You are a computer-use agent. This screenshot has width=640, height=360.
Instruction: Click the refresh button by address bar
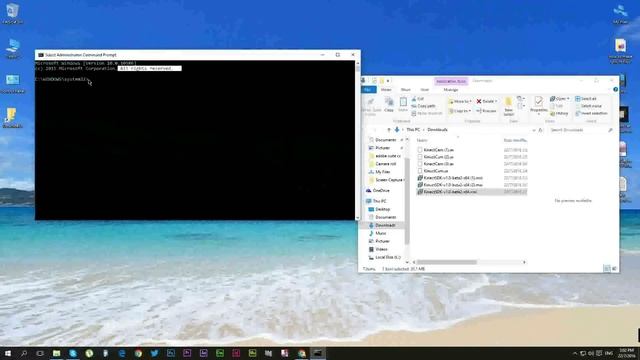(x=540, y=130)
